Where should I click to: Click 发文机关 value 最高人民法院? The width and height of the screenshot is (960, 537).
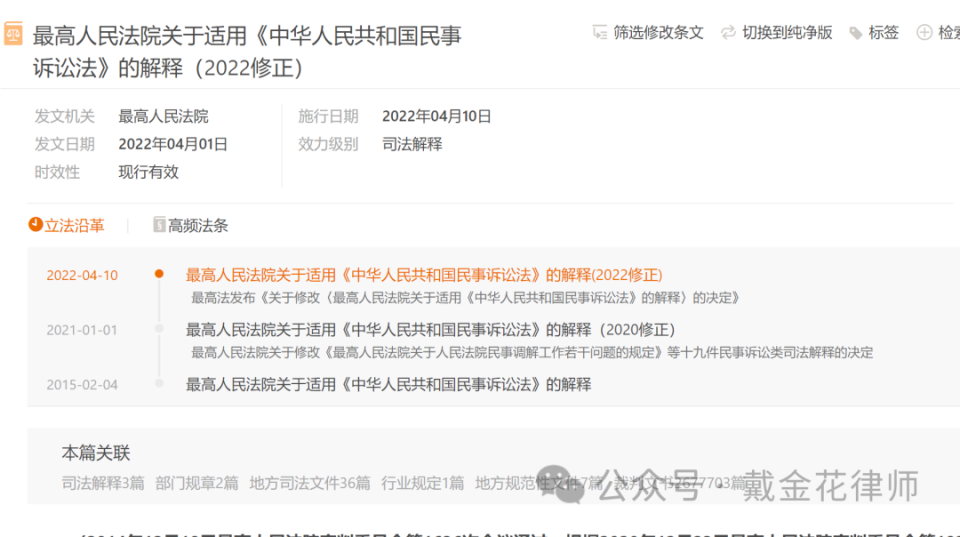click(x=163, y=116)
